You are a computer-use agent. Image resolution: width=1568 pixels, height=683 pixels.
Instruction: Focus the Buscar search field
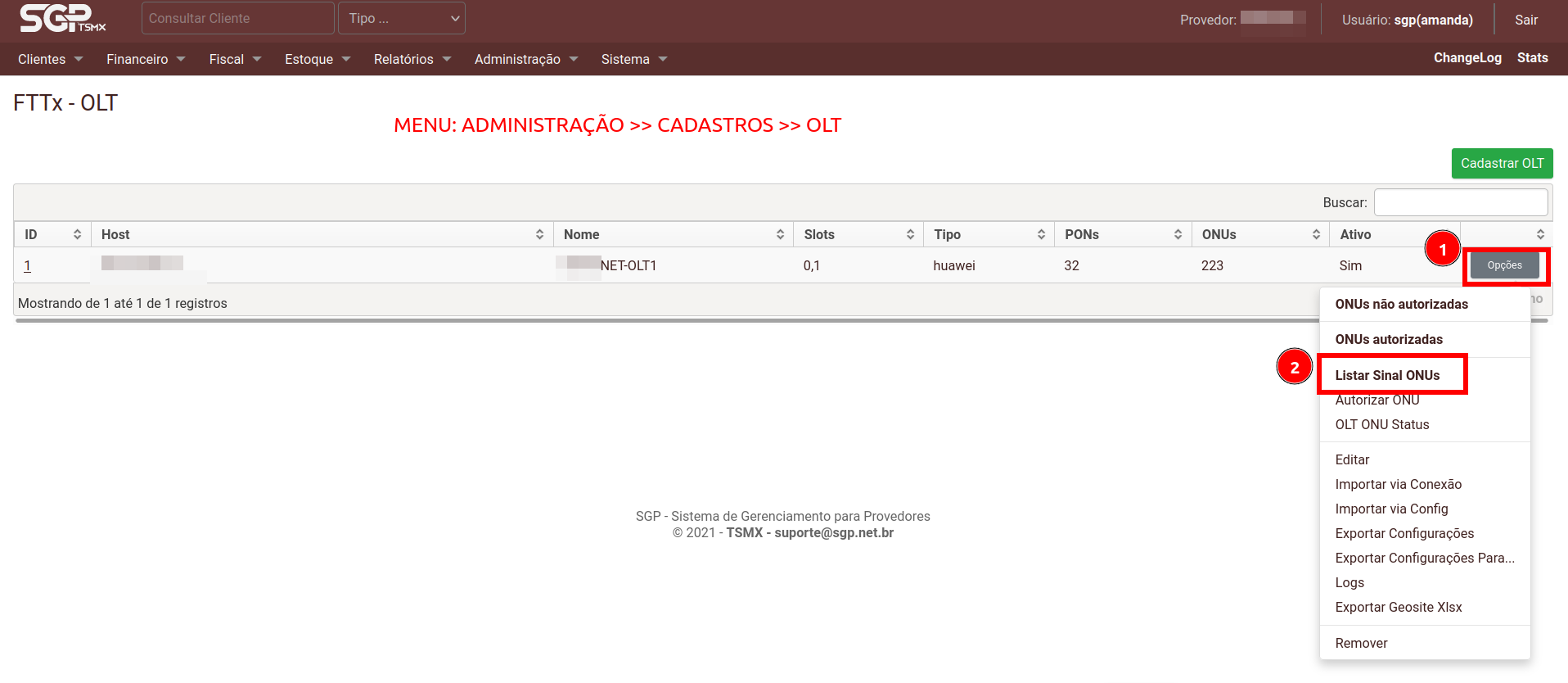click(x=1460, y=202)
